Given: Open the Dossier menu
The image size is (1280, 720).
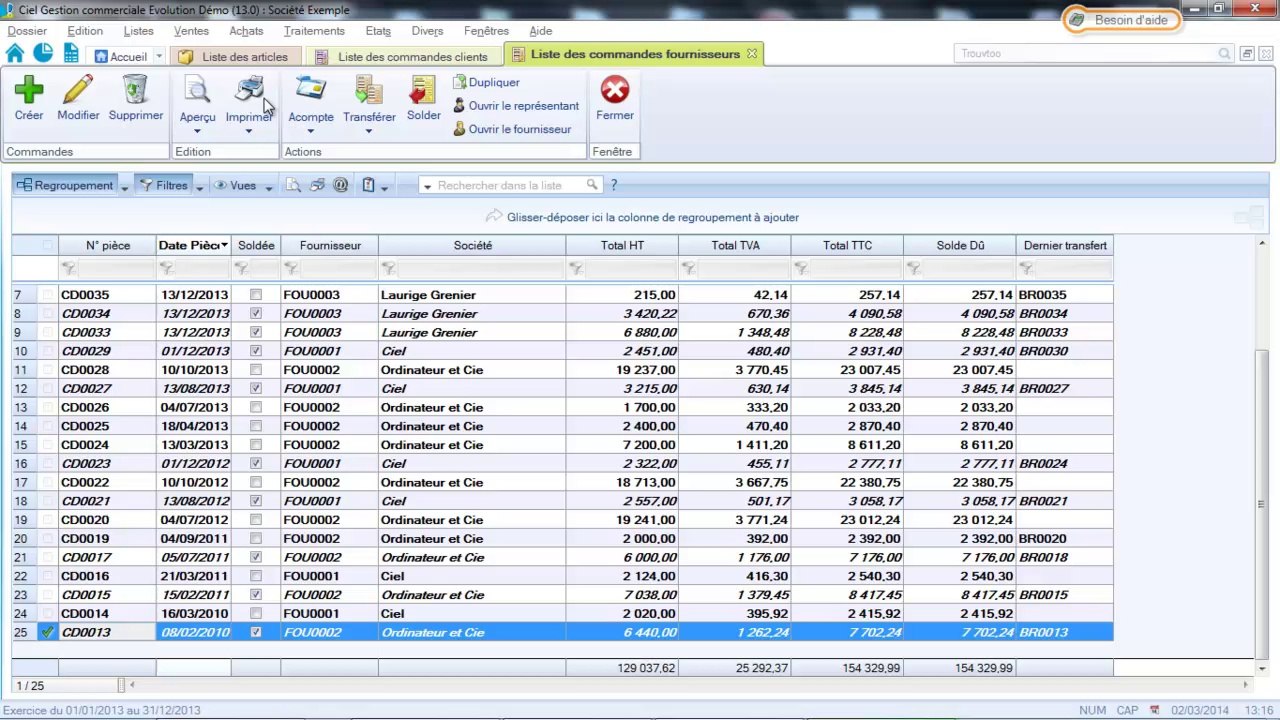Looking at the screenshot, I should coord(27,31).
